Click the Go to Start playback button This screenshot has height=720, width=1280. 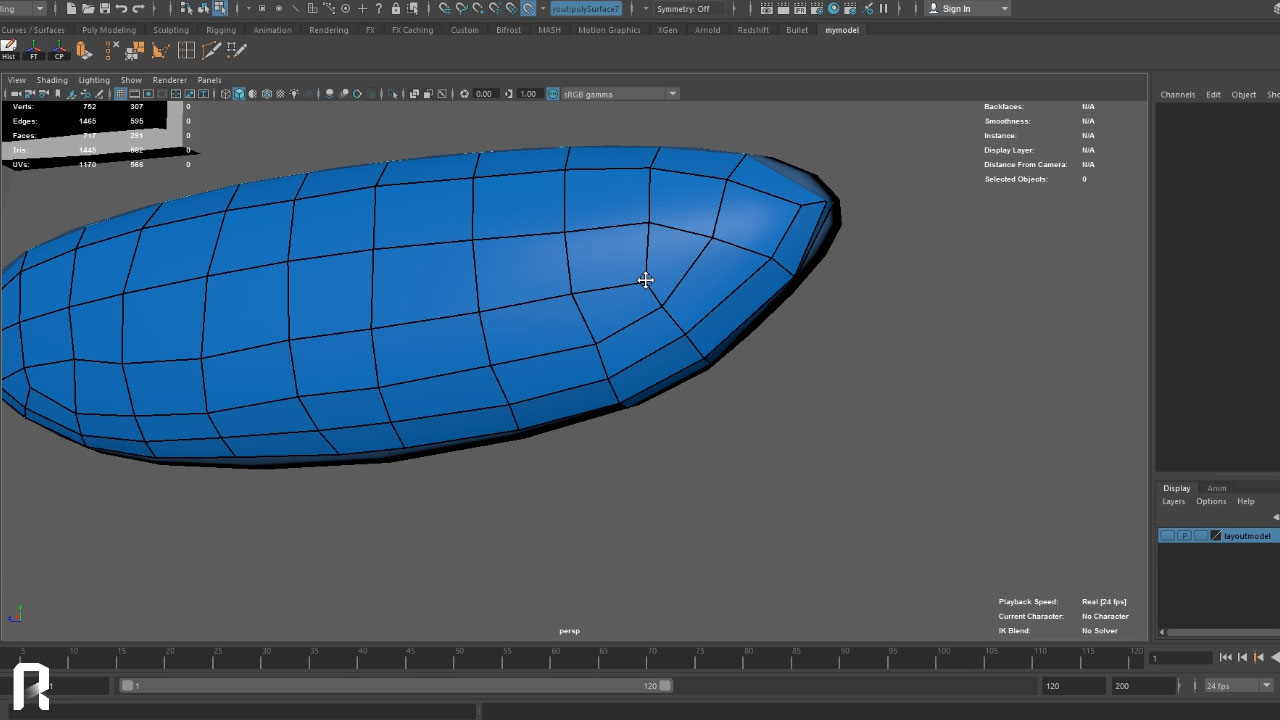pyautogui.click(x=1226, y=657)
